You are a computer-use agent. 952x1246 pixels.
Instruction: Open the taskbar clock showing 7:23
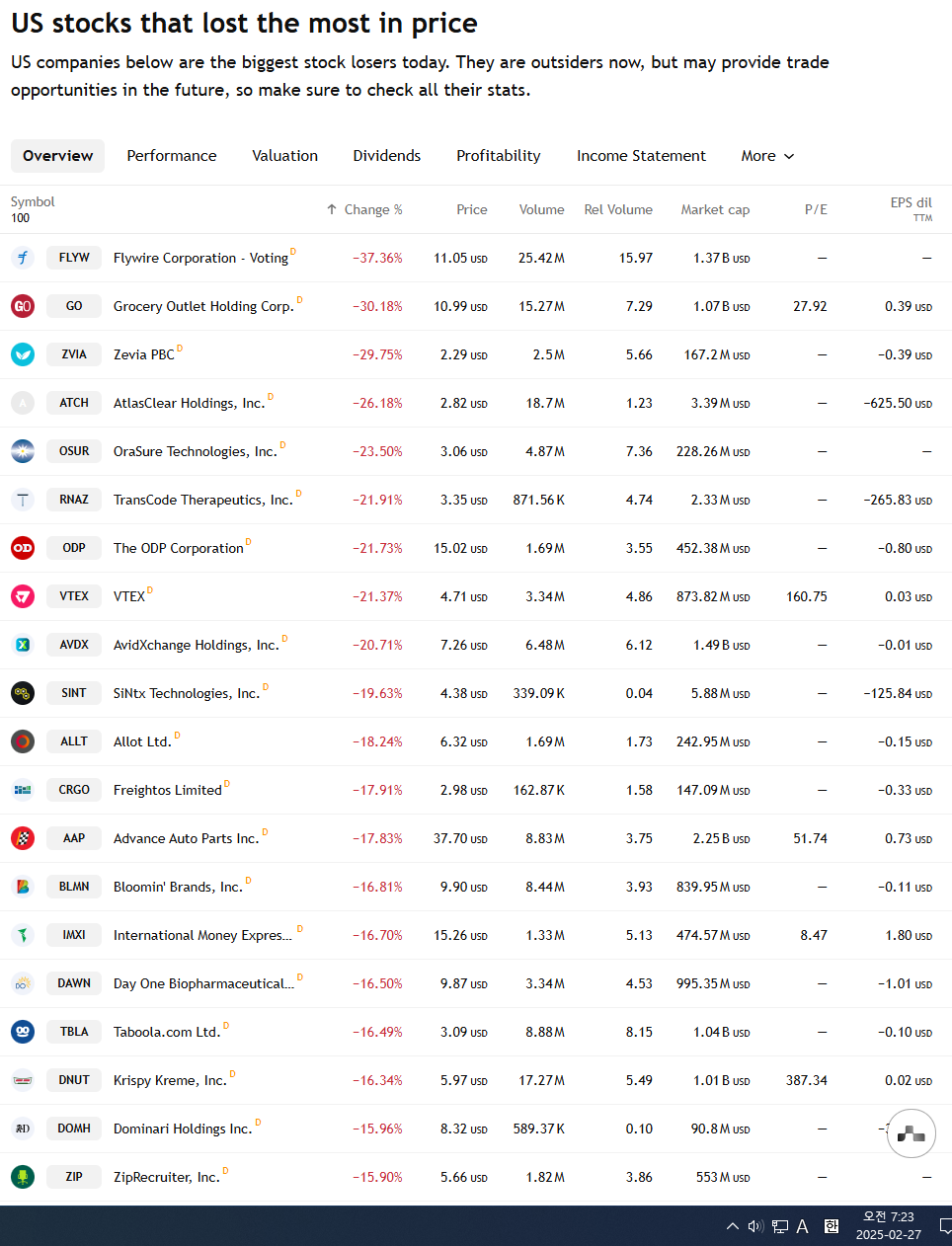pos(889,1225)
